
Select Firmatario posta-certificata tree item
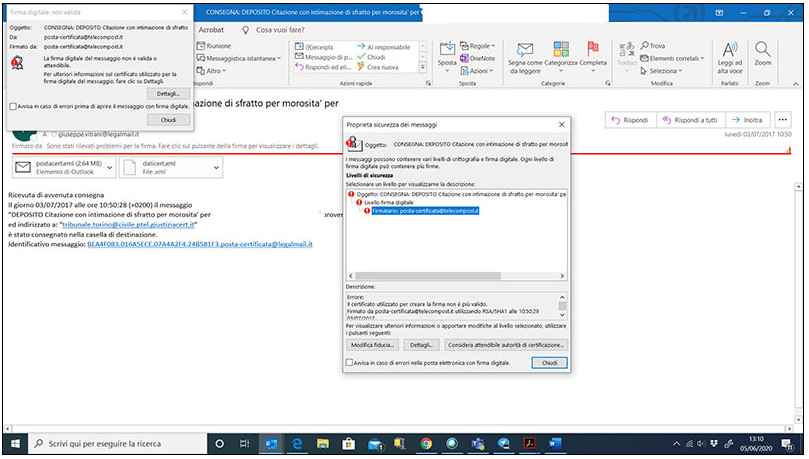[422, 211]
